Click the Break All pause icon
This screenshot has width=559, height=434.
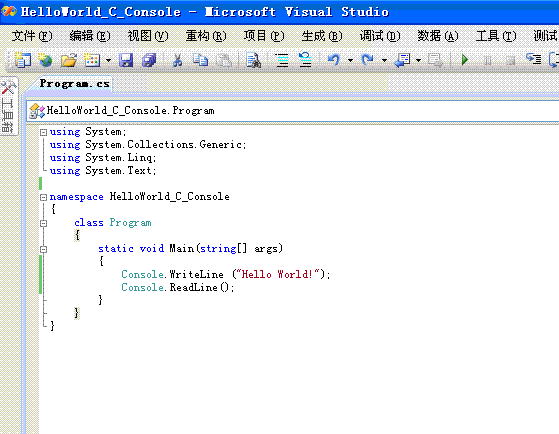pos(488,60)
